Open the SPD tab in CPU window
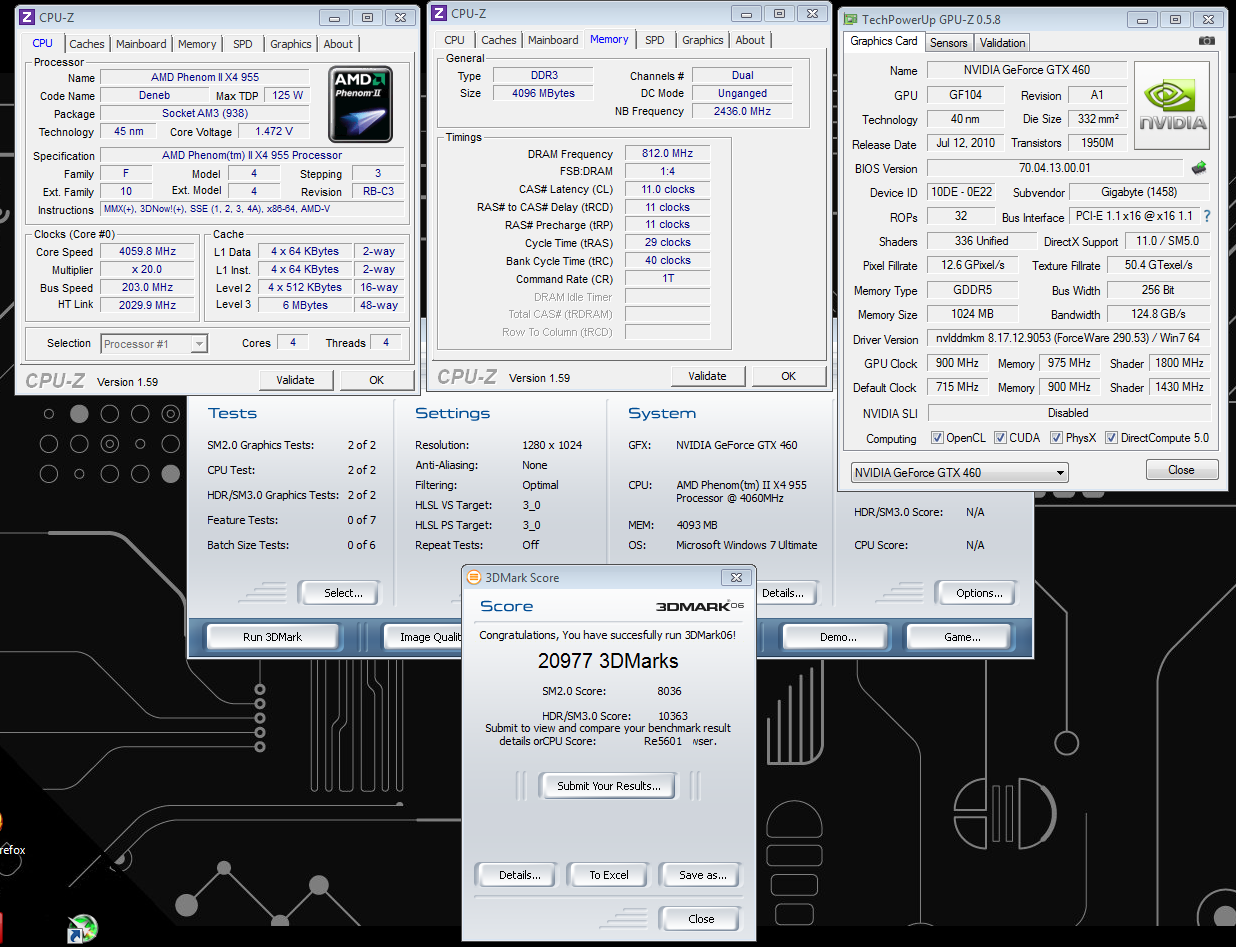This screenshot has width=1236, height=947. pyautogui.click(x=243, y=44)
